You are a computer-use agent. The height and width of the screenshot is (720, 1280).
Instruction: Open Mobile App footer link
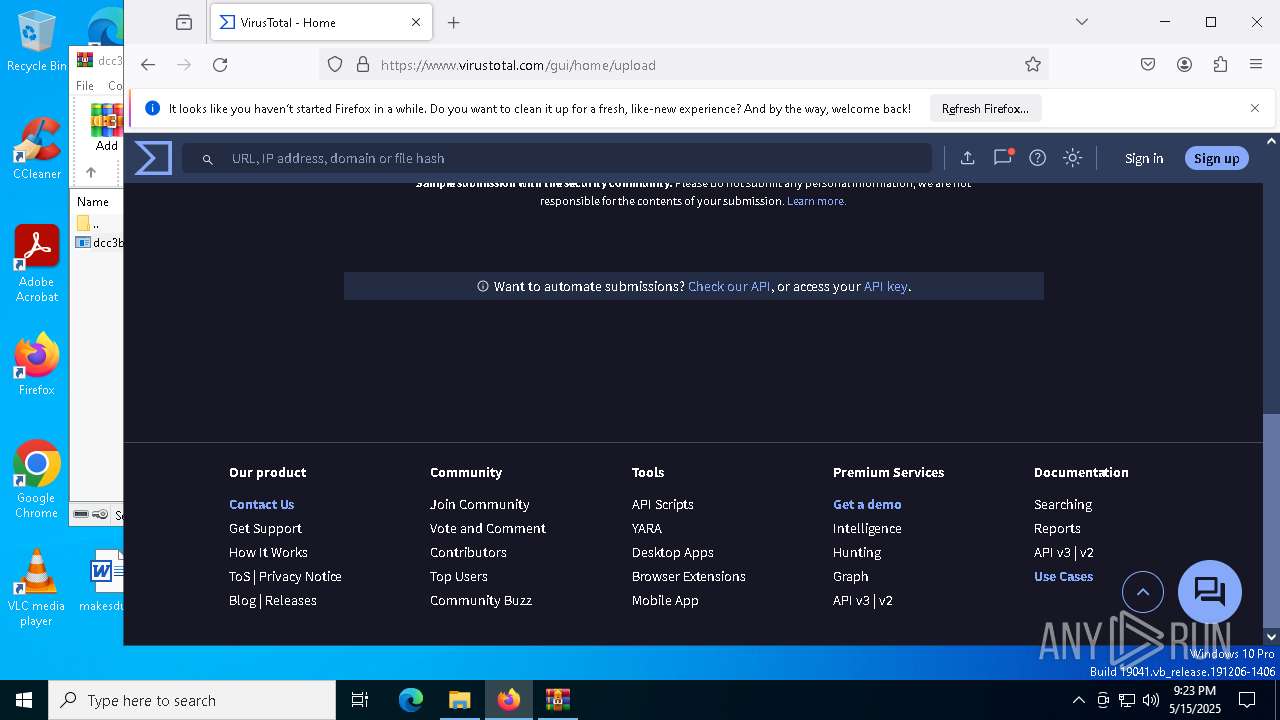pos(665,600)
